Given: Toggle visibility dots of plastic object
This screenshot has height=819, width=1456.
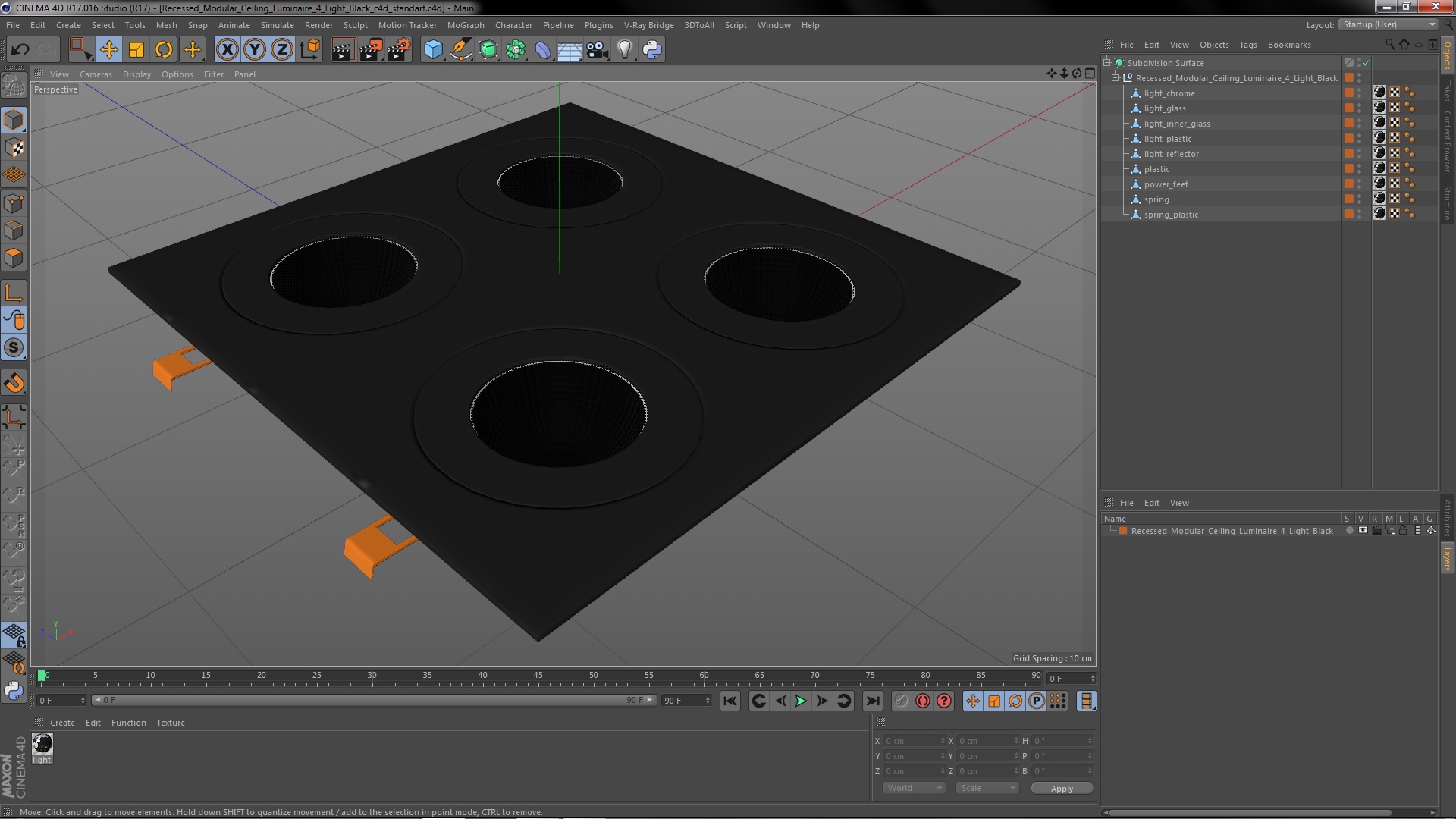Looking at the screenshot, I should (x=1359, y=169).
